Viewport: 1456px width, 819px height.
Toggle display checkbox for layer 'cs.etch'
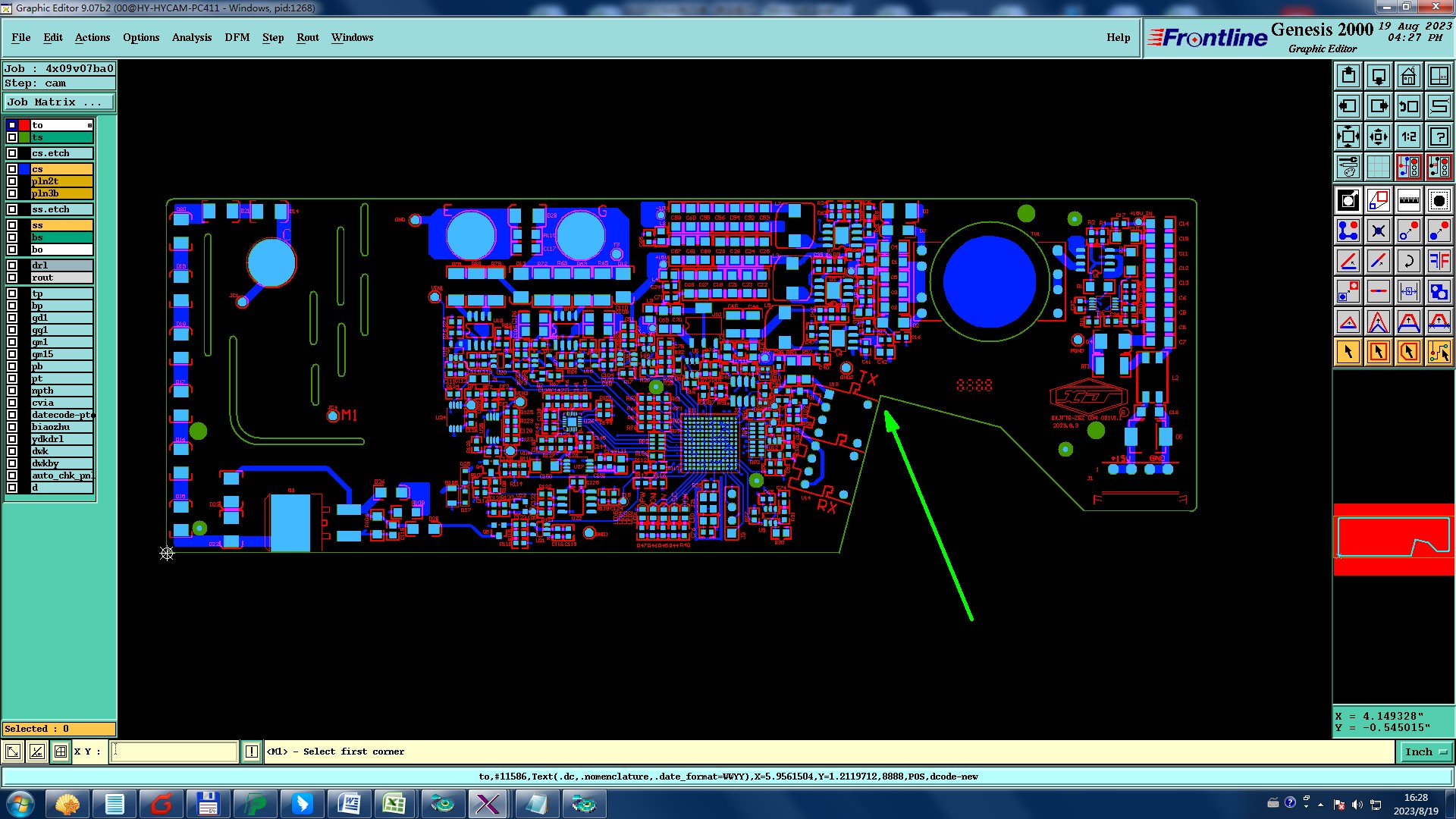[12, 153]
